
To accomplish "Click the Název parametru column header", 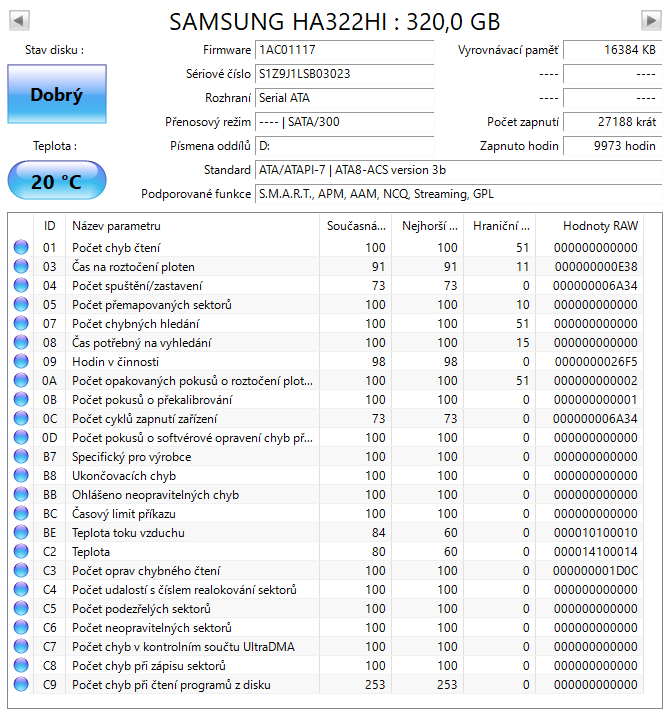I will coord(190,226).
